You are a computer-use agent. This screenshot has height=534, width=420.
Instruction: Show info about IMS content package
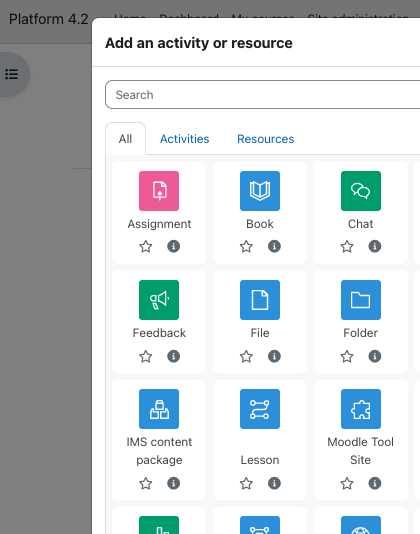(173, 483)
